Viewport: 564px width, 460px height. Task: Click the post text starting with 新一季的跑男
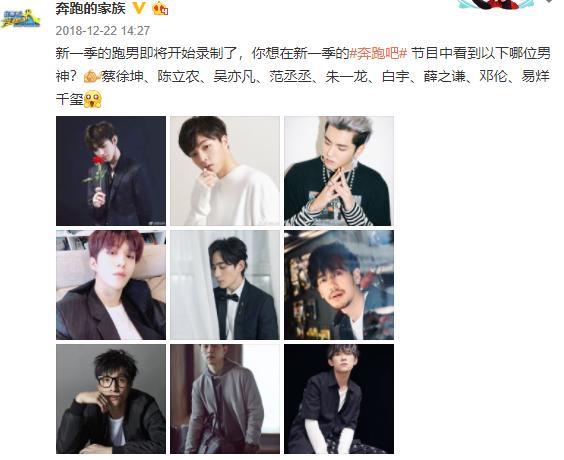click(x=303, y=76)
